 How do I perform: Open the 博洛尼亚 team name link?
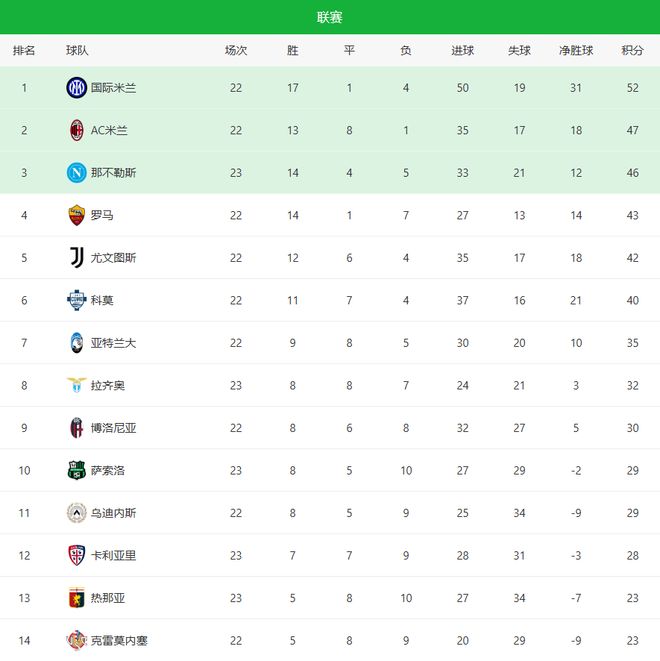point(113,428)
